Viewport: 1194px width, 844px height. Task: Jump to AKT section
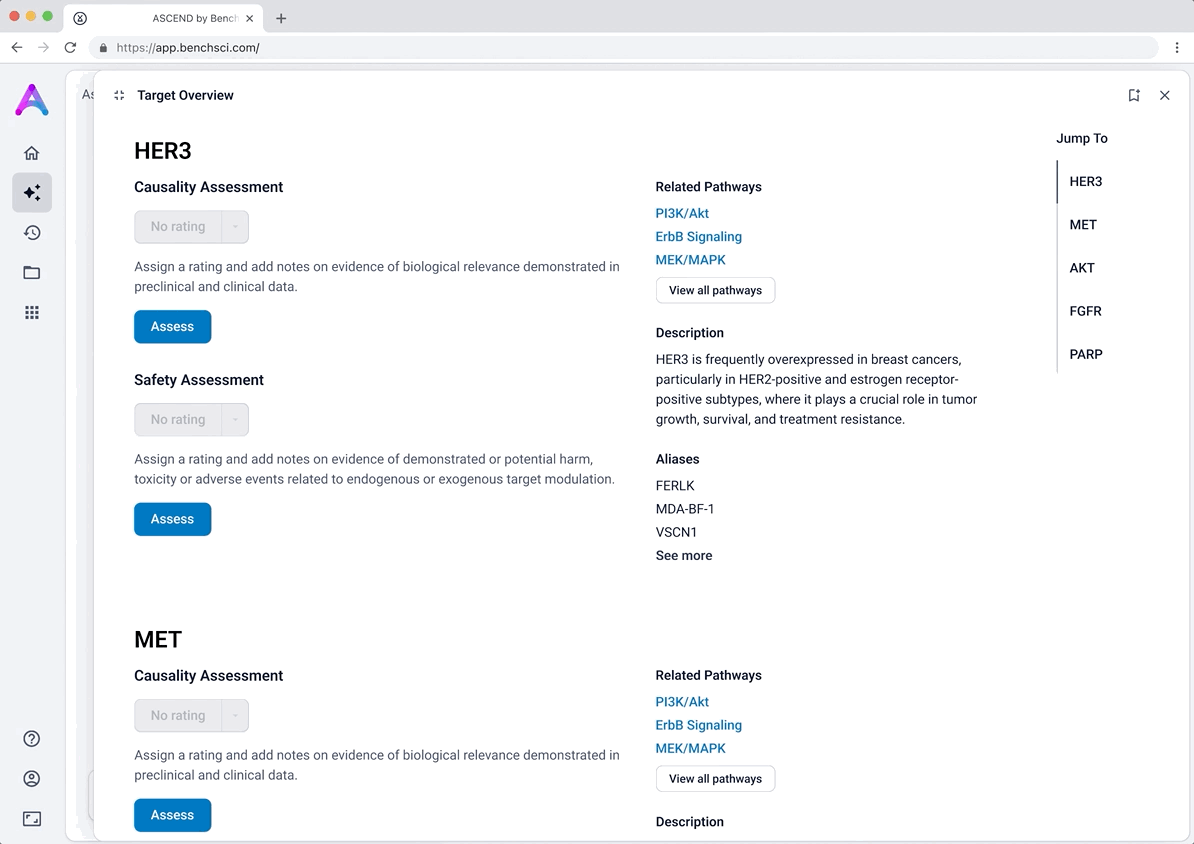1082,268
